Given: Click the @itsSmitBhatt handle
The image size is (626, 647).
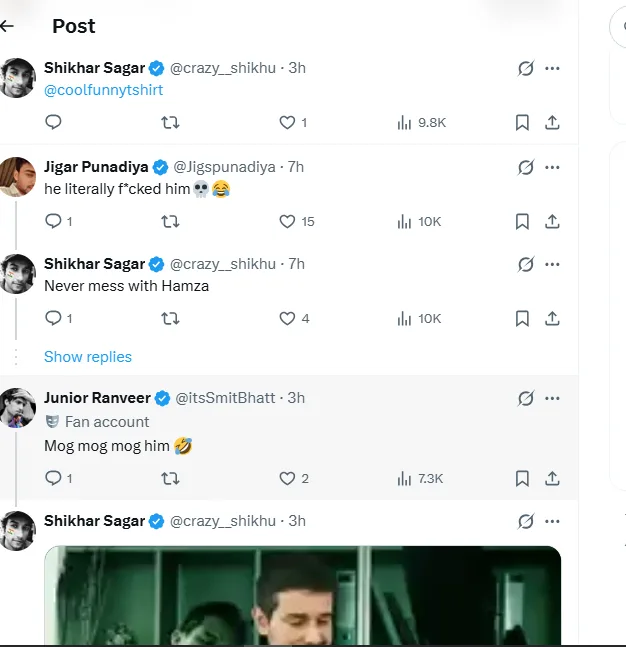Looking at the screenshot, I should click(x=225, y=398).
